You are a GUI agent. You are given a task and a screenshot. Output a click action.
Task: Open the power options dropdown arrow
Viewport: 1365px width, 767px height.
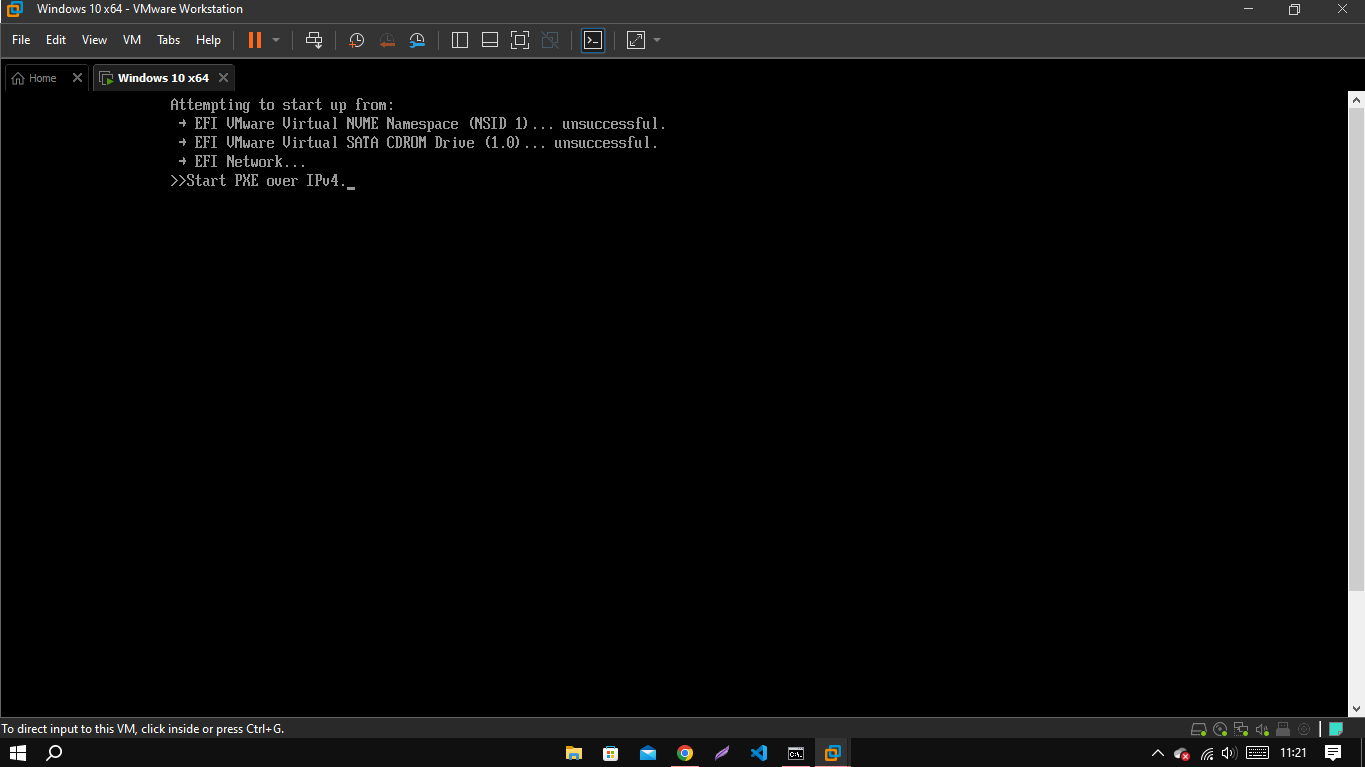click(x=276, y=40)
